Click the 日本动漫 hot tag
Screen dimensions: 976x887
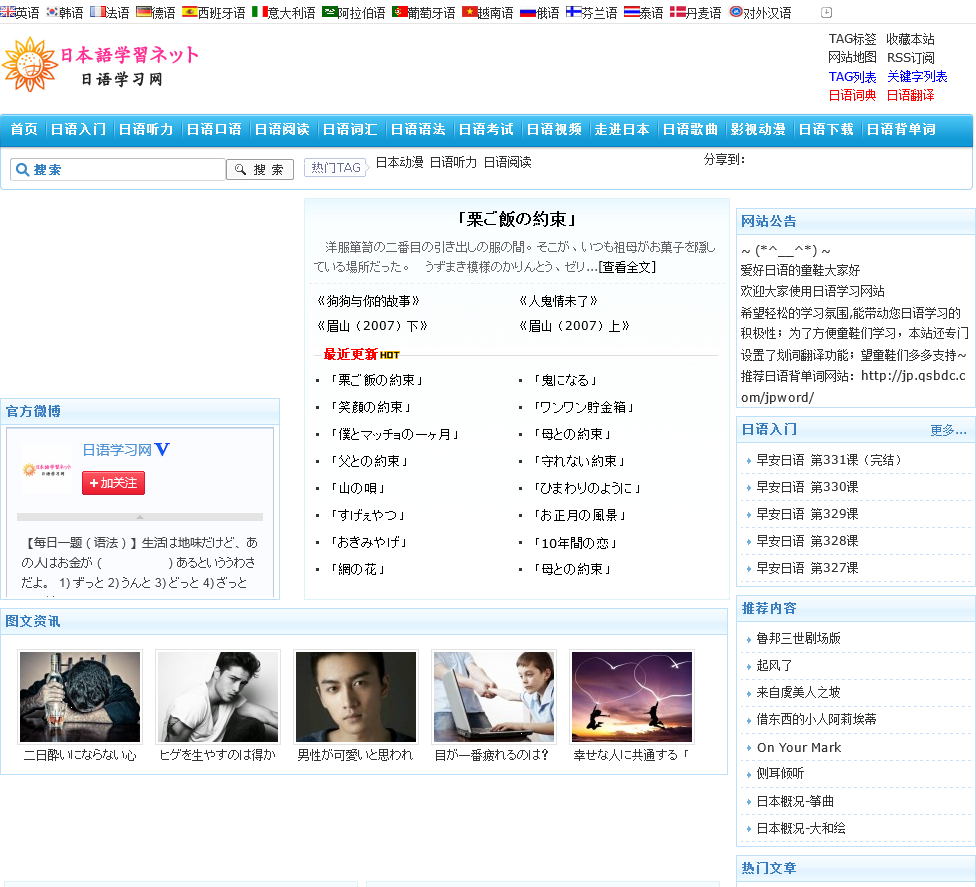[x=400, y=162]
